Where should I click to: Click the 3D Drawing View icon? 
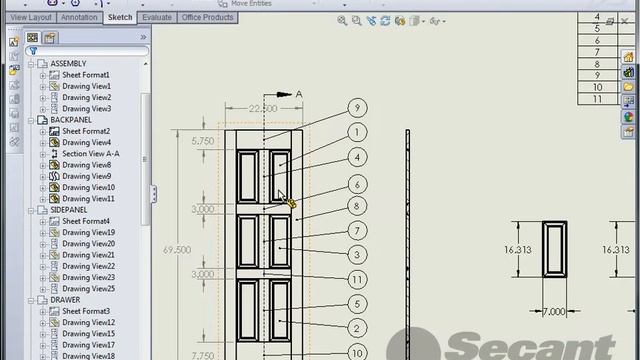pyautogui.click(x=400, y=21)
